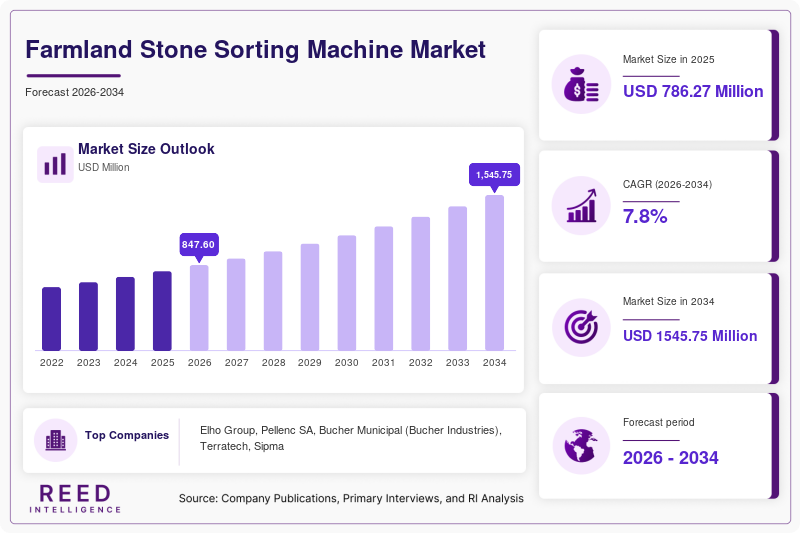The width and height of the screenshot is (800, 533).
Task: Click the CAGR (2026-2034) label
Action: click(x=667, y=184)
